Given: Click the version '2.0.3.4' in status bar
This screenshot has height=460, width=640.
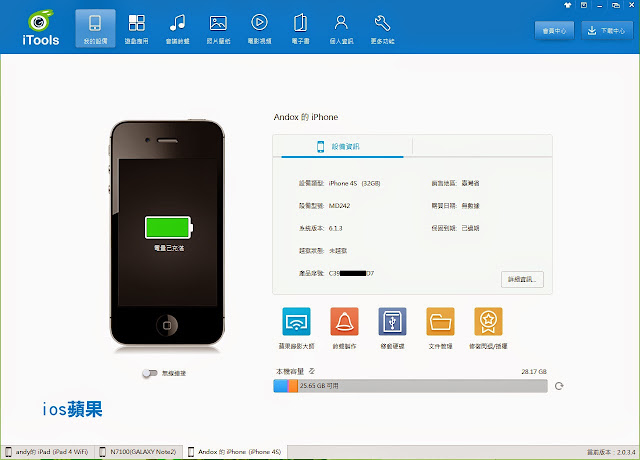Looking at the screenshot, I should point(626,452).
